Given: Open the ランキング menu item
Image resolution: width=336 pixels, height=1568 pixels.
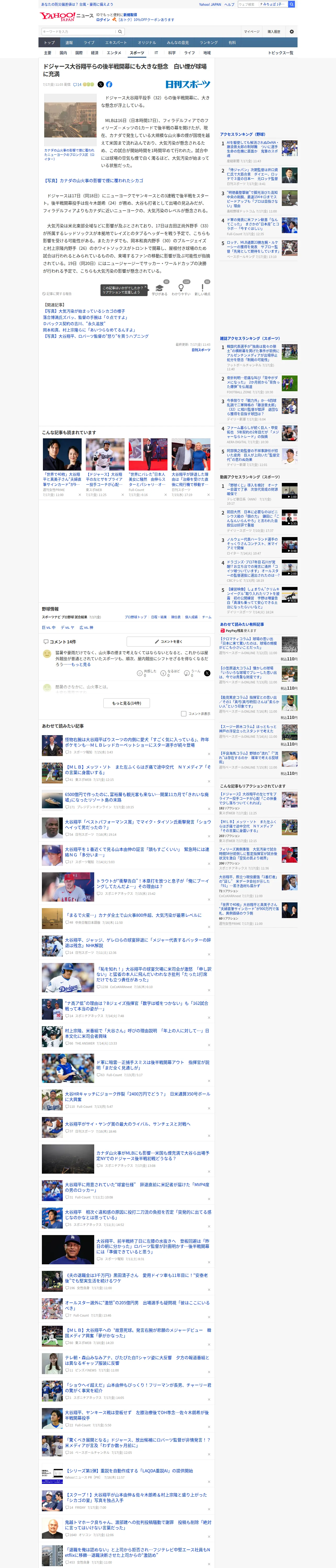Looking at the screenshot, I should coord(209,43).
